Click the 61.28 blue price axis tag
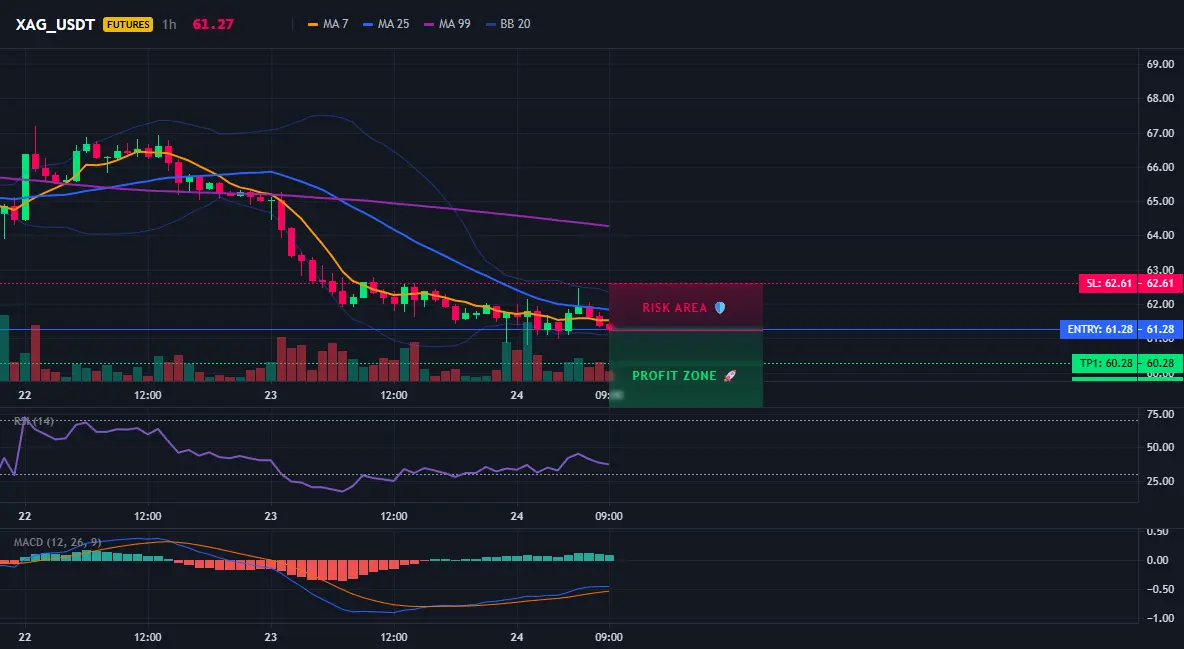 [x=1161, y=329]
